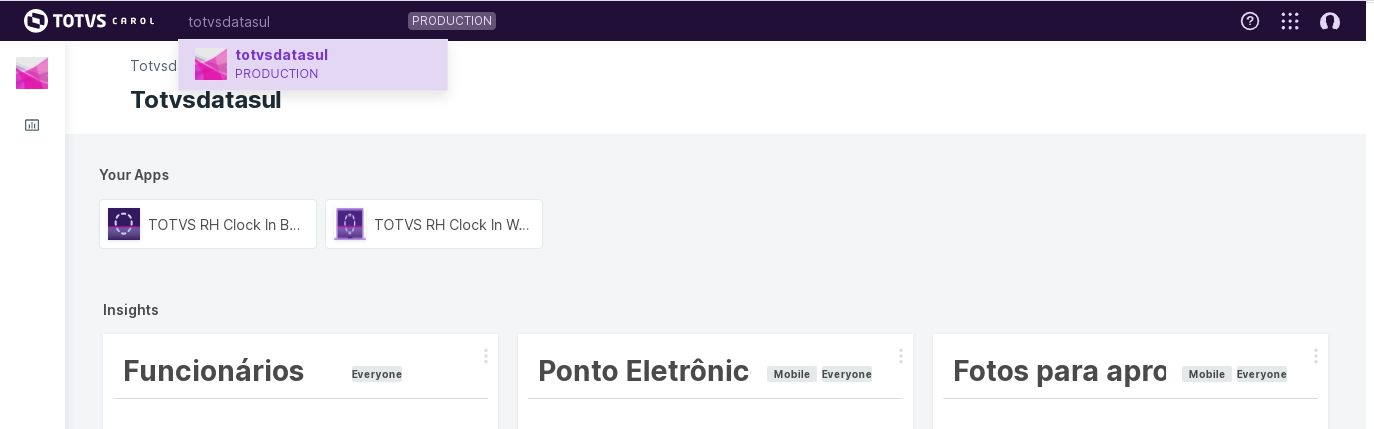Open the Fotos para apro insight title

click(1059, 371)
